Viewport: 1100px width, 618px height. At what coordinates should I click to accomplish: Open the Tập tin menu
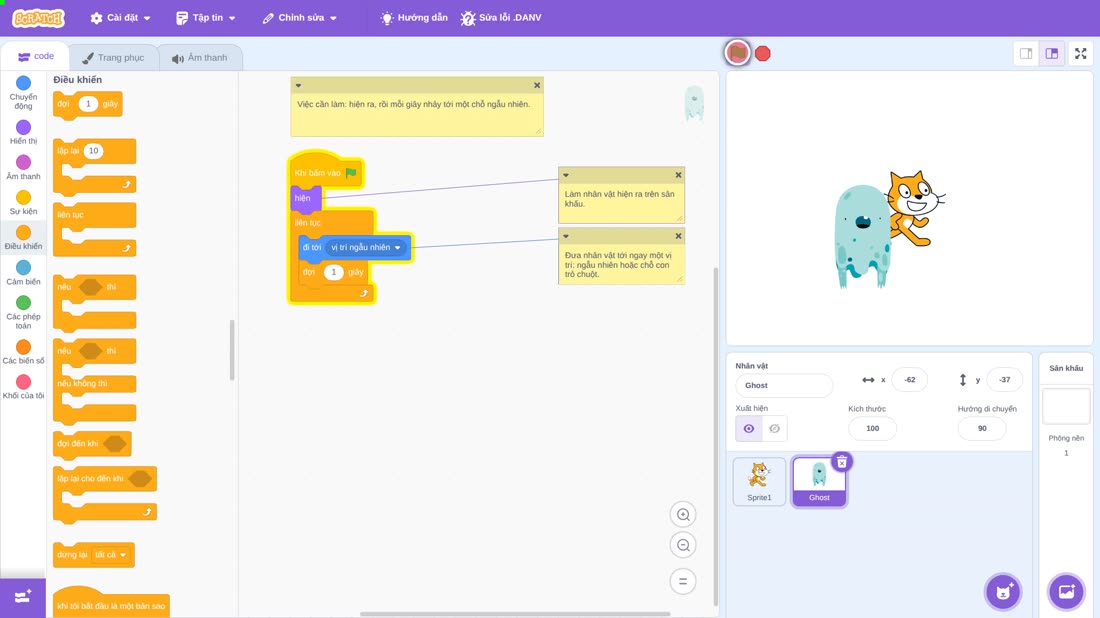[x=206, y=18]
